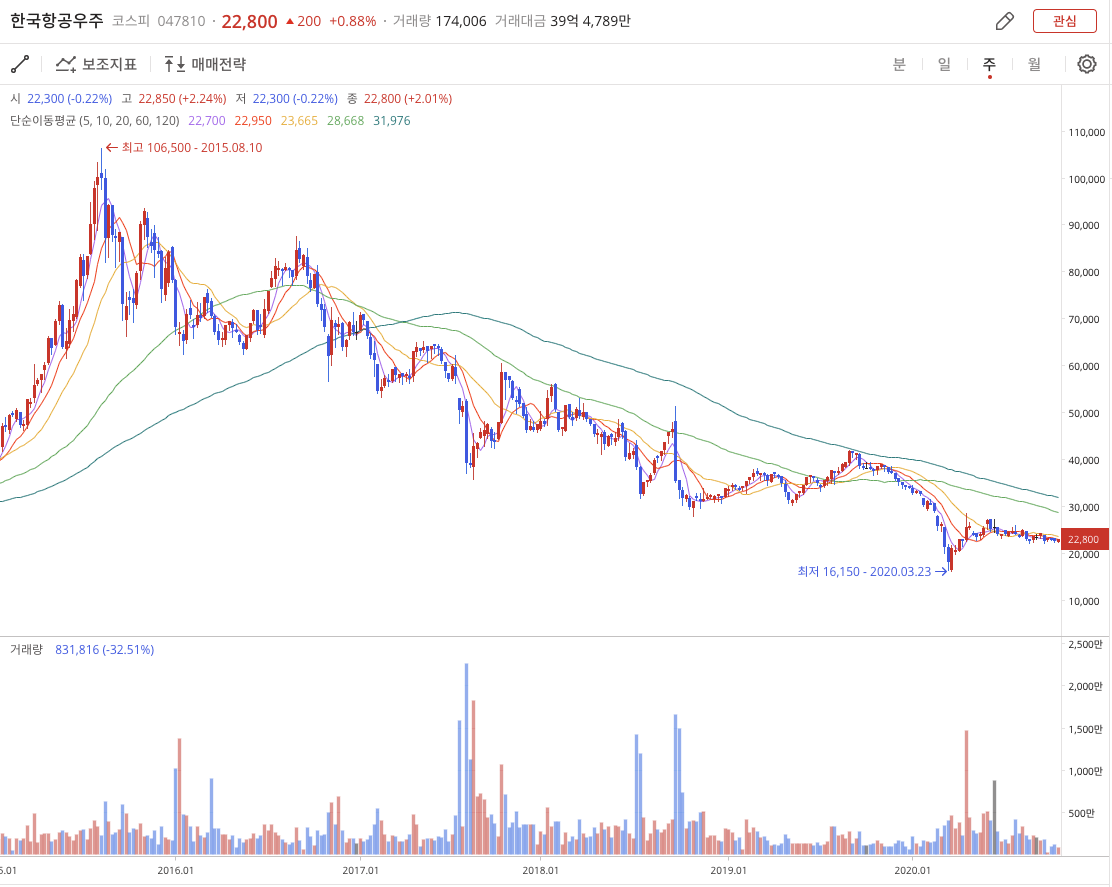Click the 110,000 price axis label
Viewport: 1112px width, 887px height.
click(1086, 133)
